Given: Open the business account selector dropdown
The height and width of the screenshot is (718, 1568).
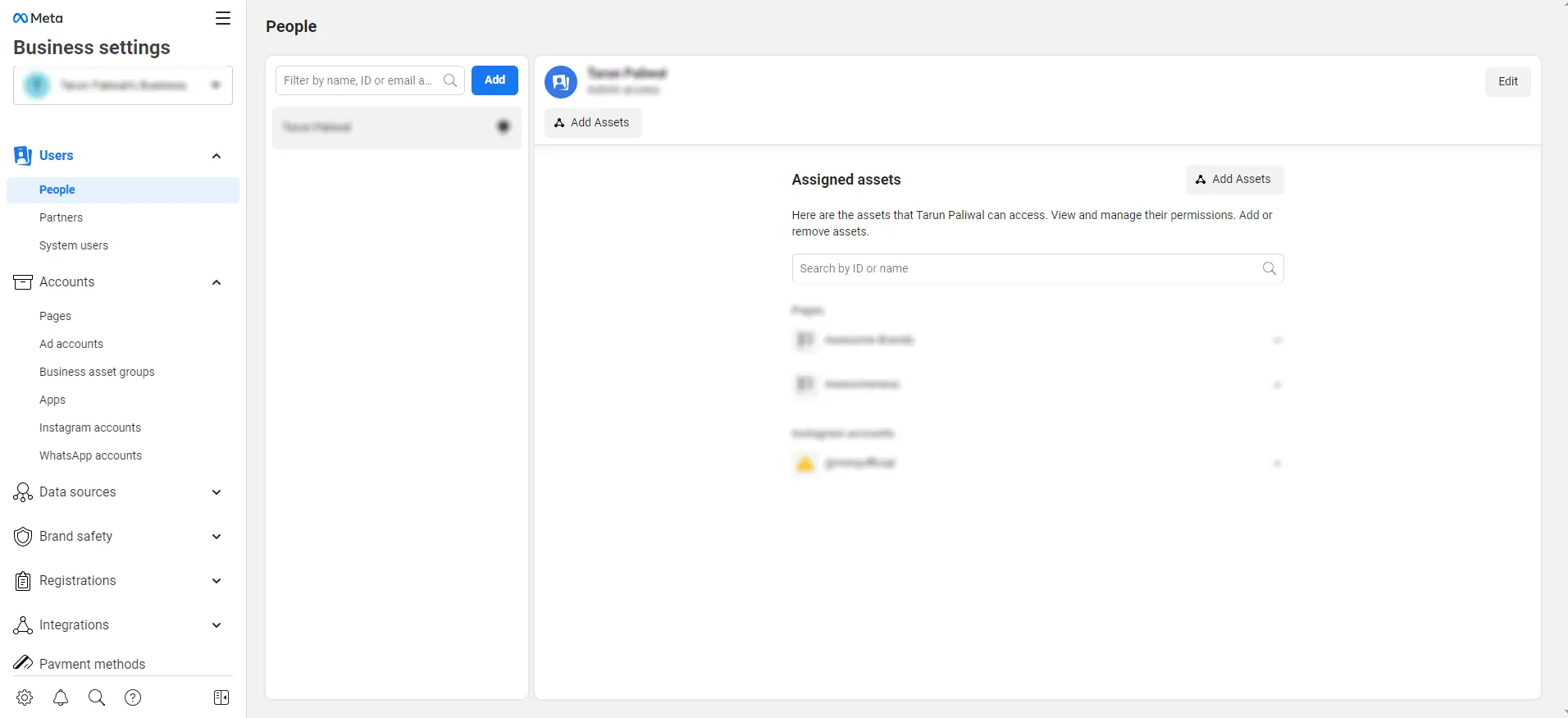Looking at the screenshot, I should (x=123, y=85).
